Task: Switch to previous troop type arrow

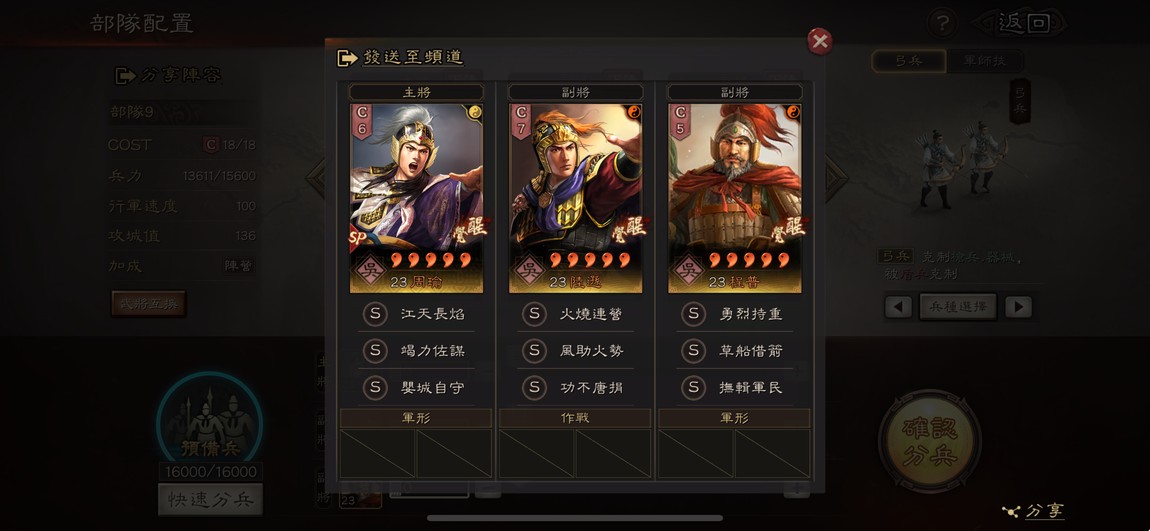Action: click(x=898, y=307)
